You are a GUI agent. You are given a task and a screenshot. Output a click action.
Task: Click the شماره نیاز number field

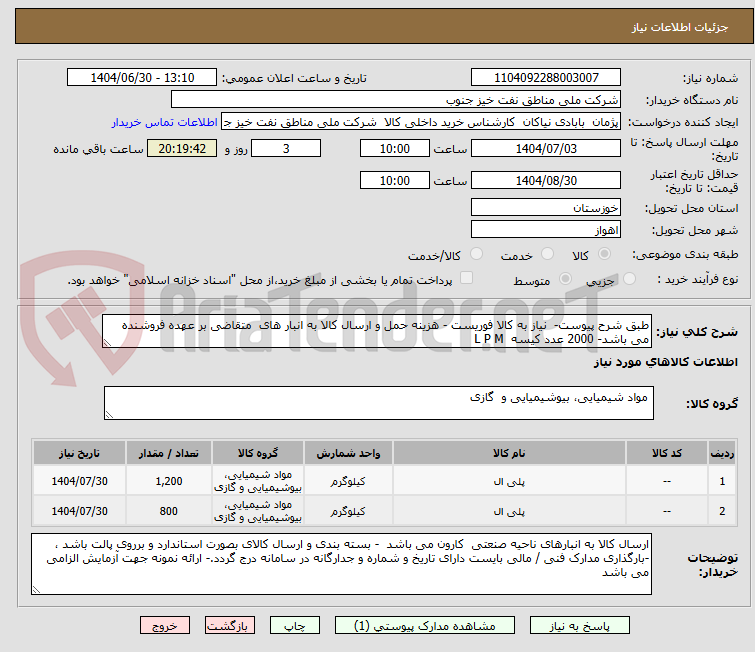click(x=546, y=78)
